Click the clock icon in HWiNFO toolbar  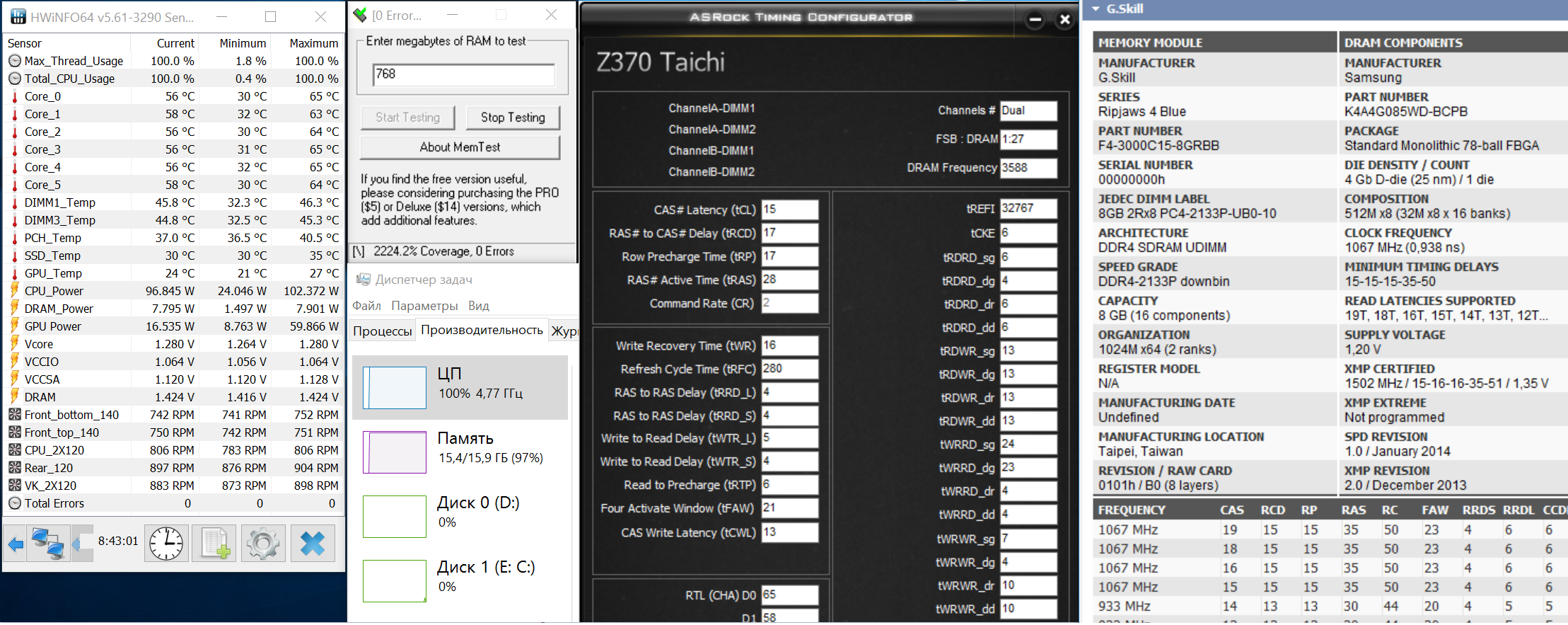(x=166, y=544)
